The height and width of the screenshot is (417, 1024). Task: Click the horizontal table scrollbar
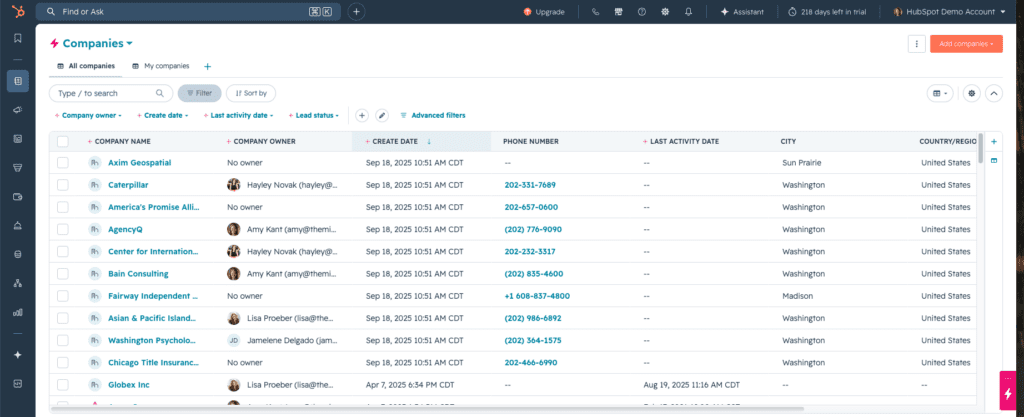pyautogui.click(x=428, y=409)
